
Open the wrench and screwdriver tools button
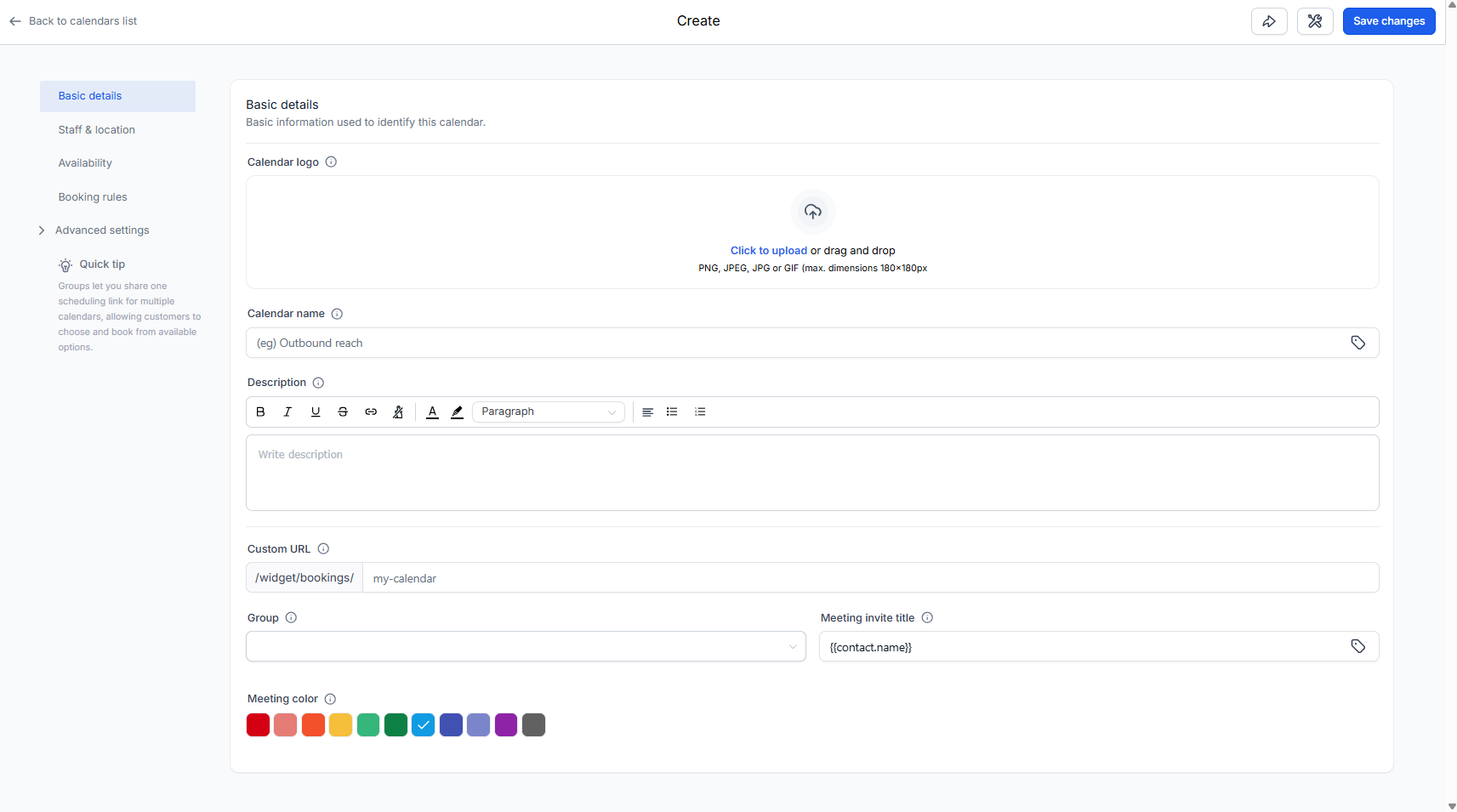pos(1315,21)
